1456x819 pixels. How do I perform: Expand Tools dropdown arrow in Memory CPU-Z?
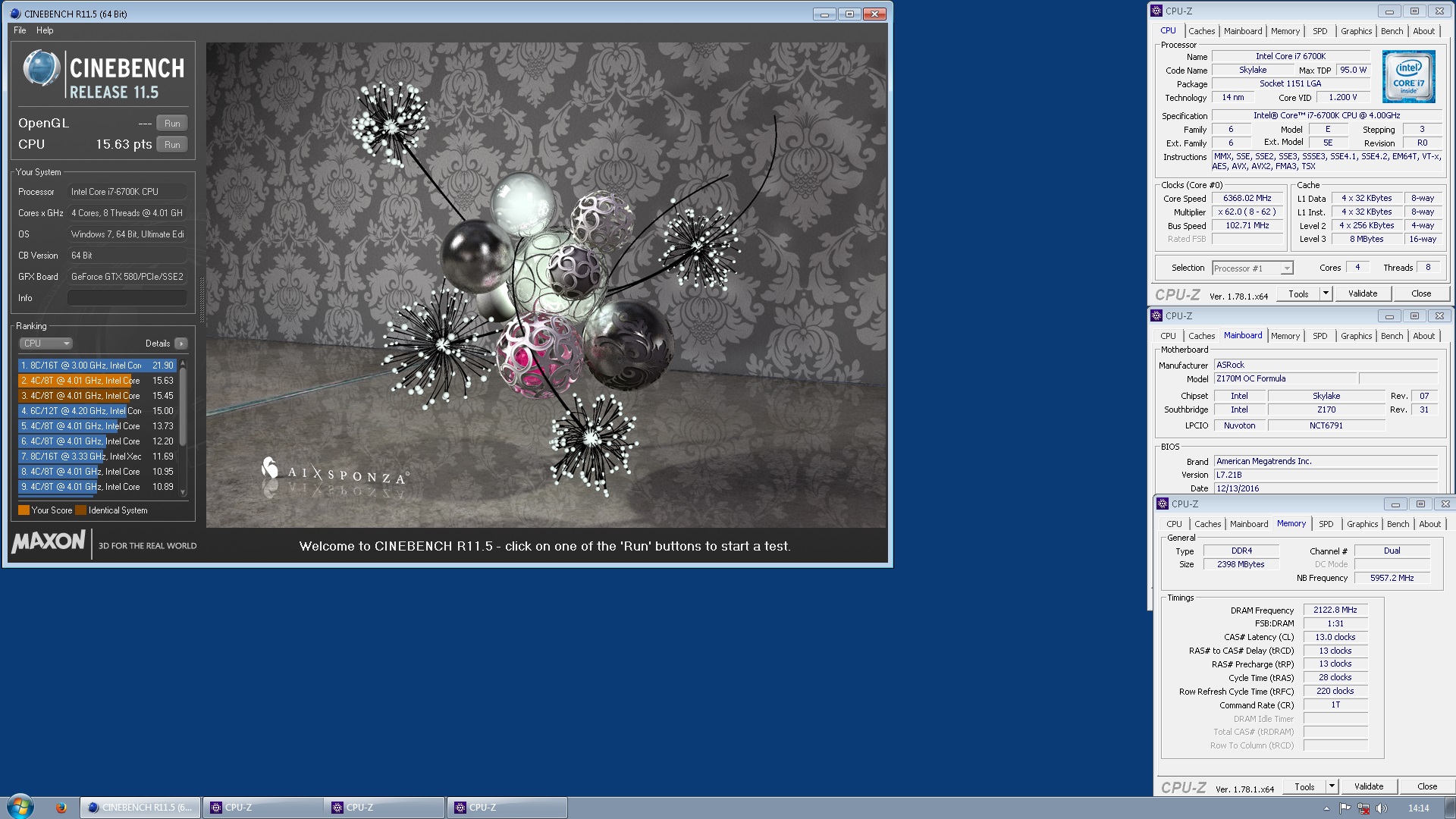tap(1332, 787)
